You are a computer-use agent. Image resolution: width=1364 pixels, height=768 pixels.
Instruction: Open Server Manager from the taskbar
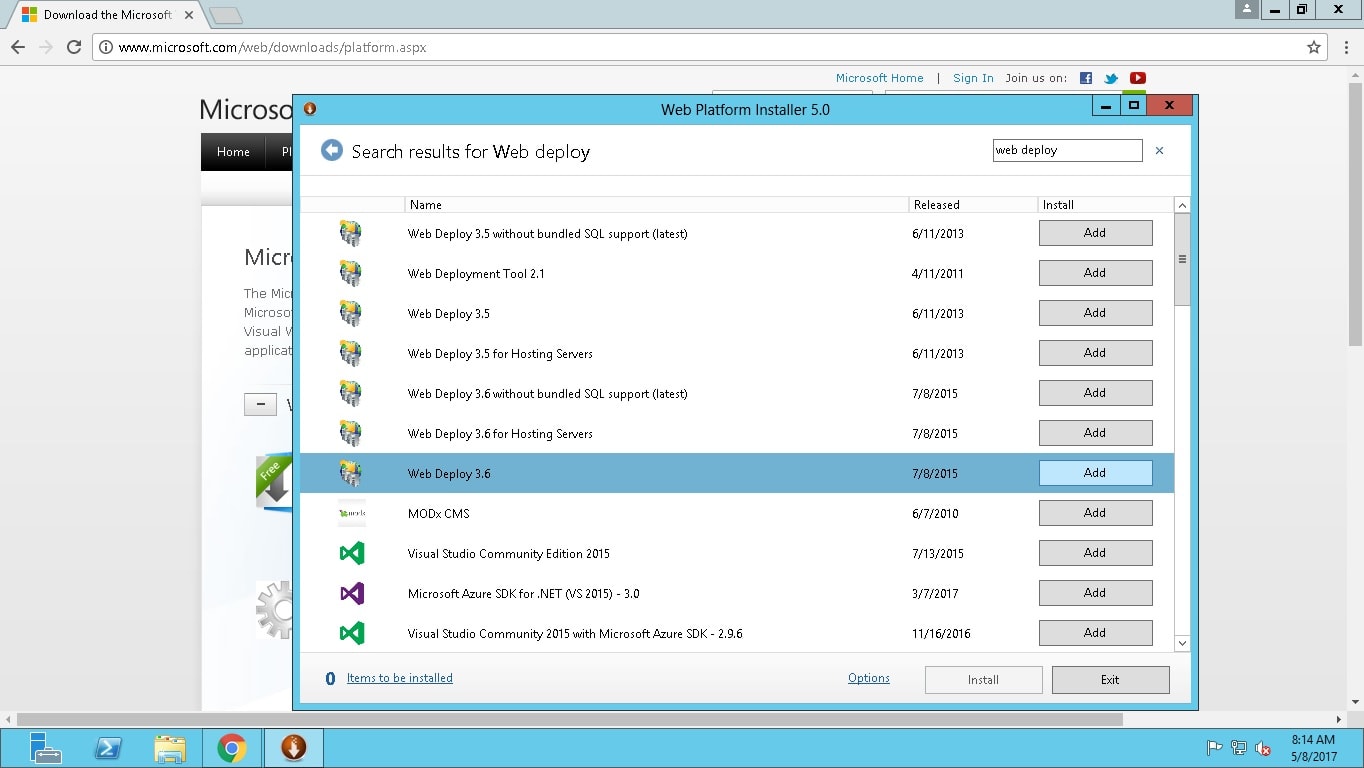coord(45,748)
